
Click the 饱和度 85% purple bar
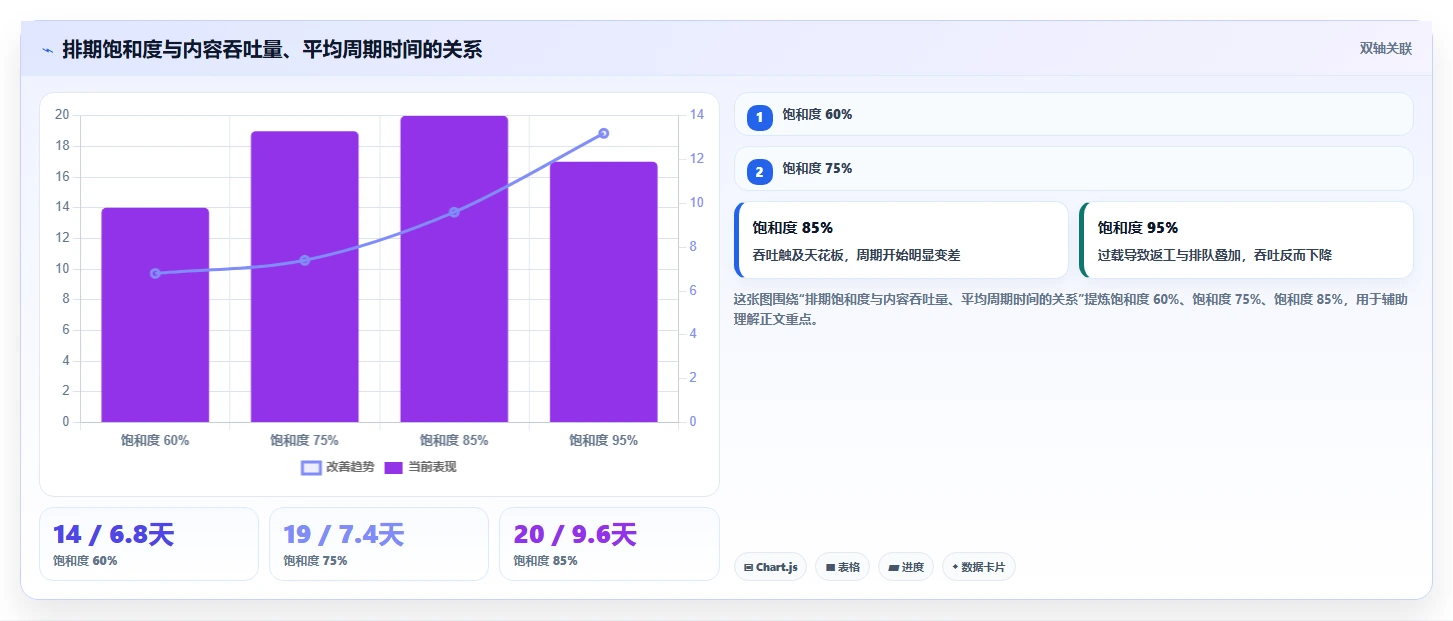click(x=454, y=269)
